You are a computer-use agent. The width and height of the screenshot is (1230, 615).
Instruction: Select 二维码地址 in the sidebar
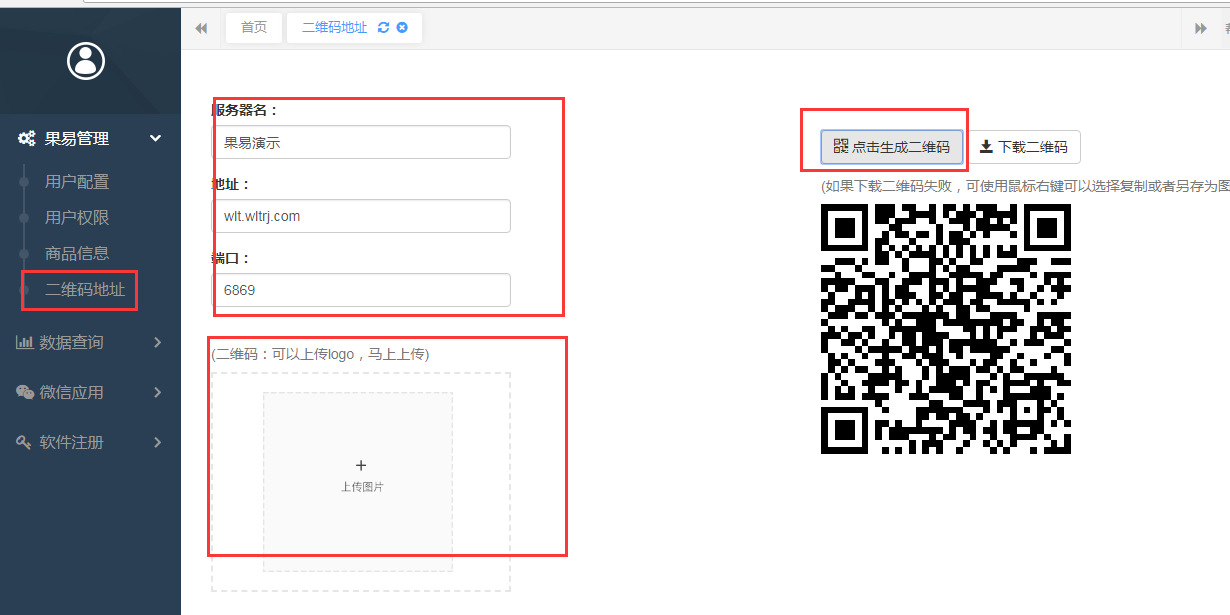click(85, 290)
